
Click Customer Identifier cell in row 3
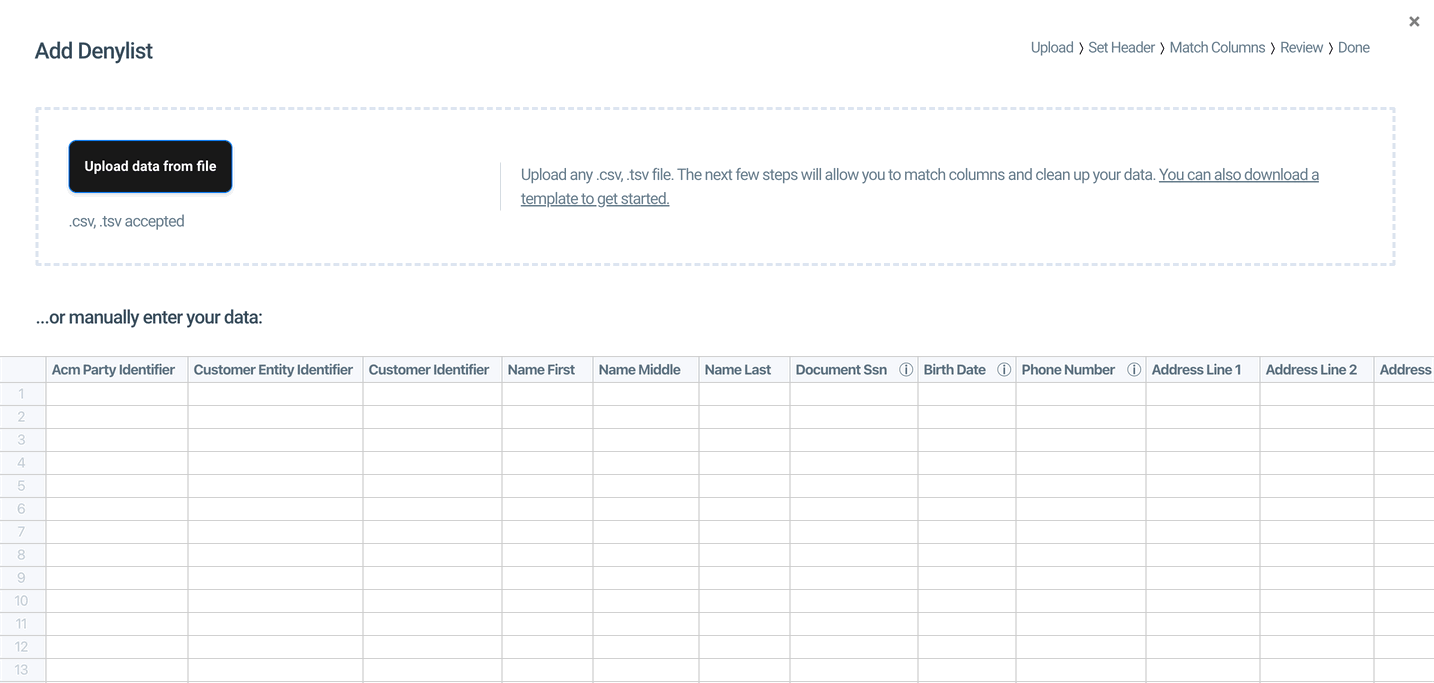432,440
